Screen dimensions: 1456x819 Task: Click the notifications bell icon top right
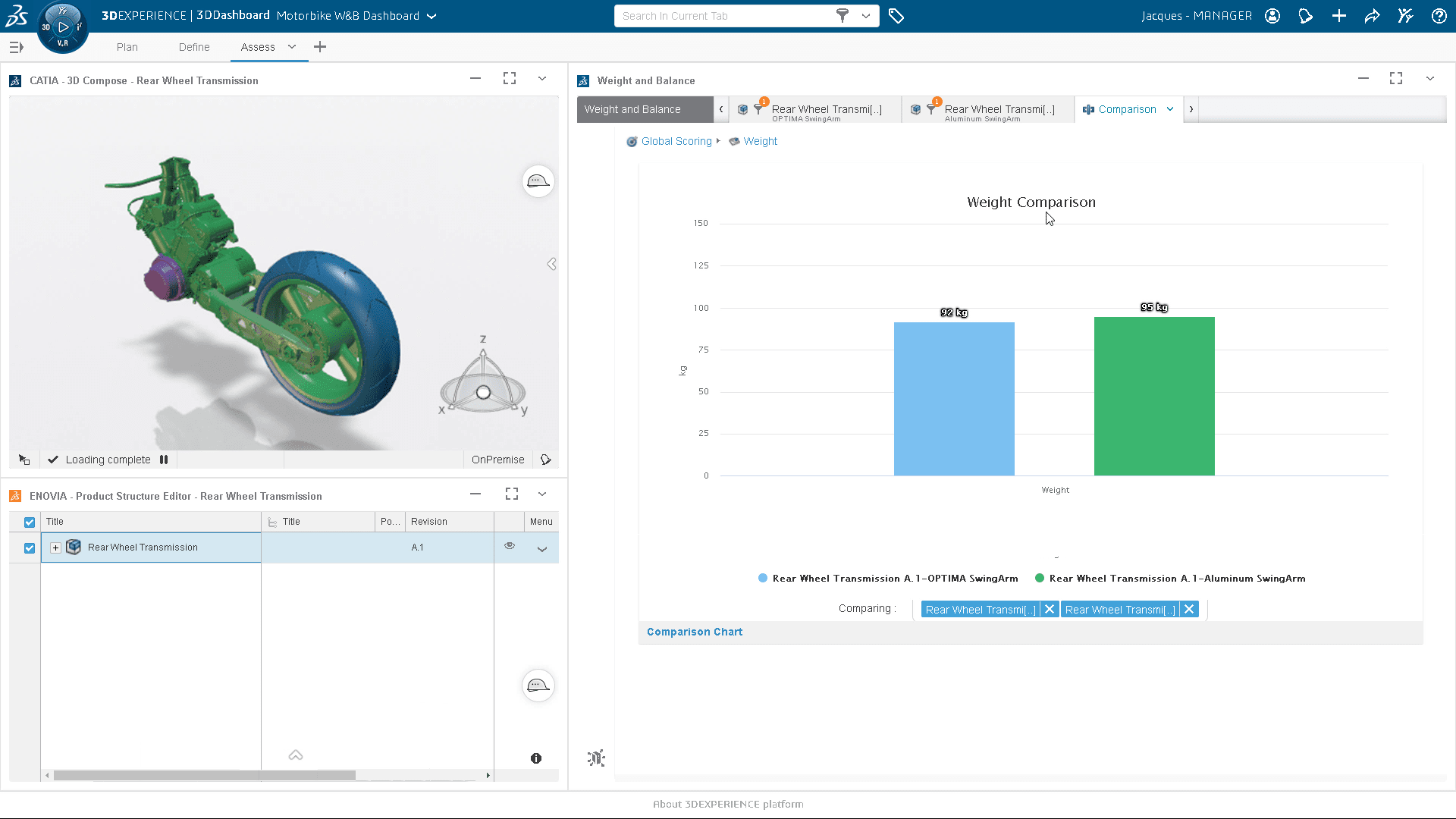click(1306, 15)
